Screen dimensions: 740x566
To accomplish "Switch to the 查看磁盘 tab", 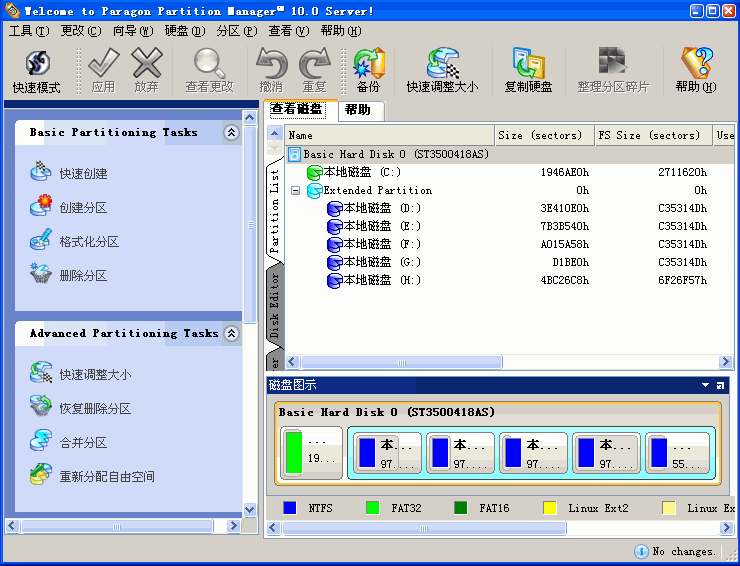I will pyautogui.click(x=301, y=110).
